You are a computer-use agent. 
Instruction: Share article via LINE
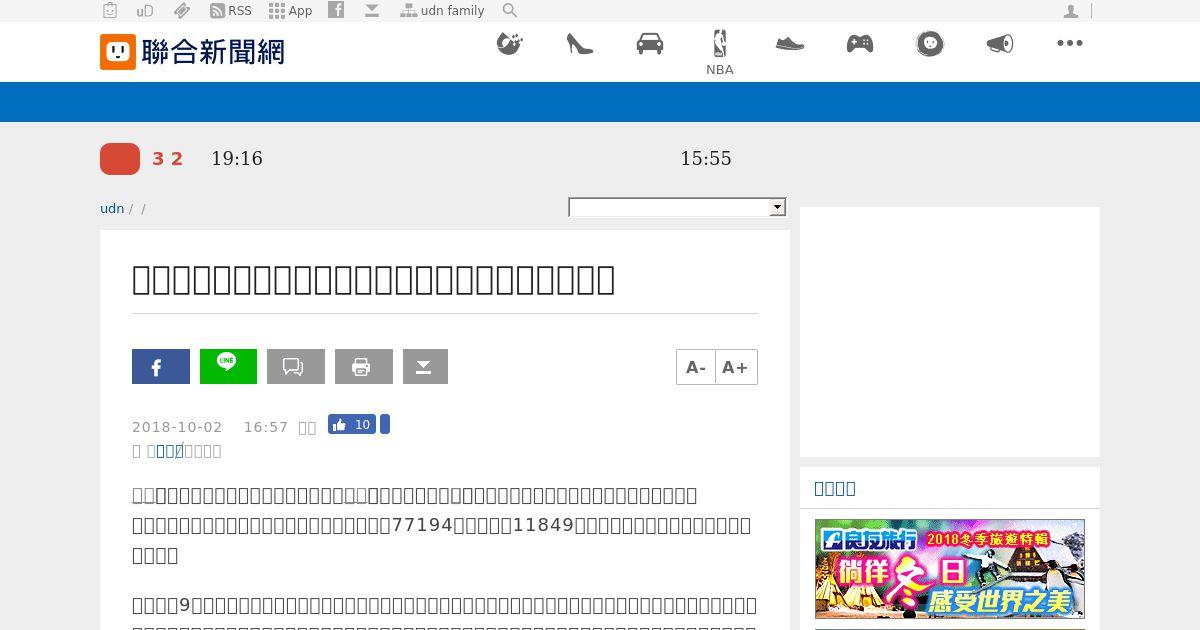(x=228, y=366)
